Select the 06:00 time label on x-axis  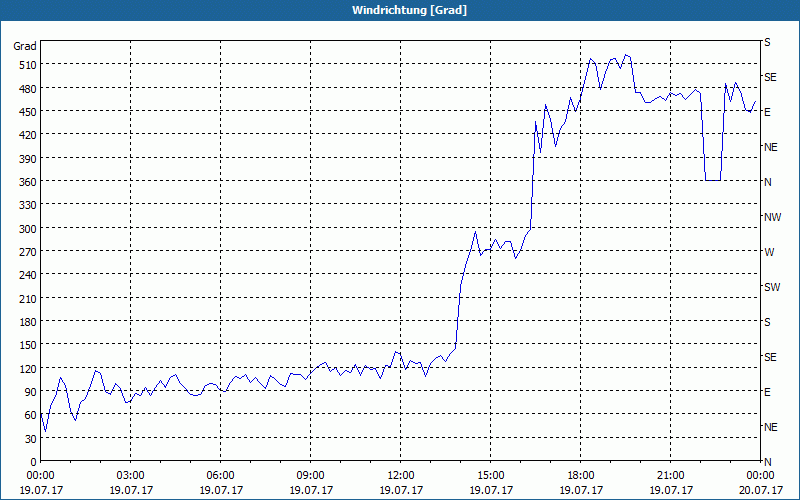tap(220, 476)
